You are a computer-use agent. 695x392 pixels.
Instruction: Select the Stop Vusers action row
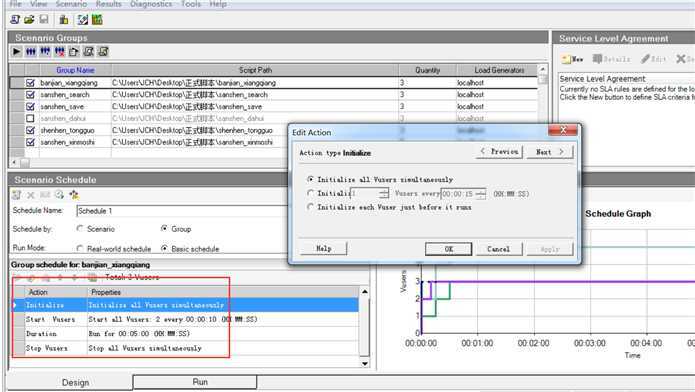pyautogui.click(x=185, y=348)
